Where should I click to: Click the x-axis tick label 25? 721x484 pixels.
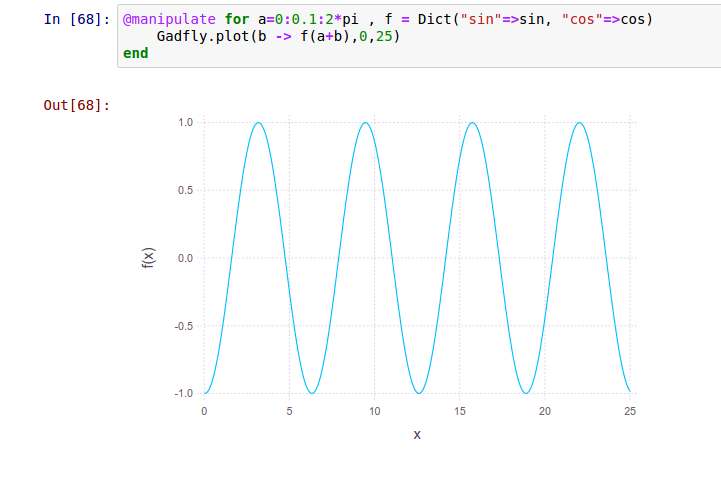pyautogui.click(x=629, y=411)
